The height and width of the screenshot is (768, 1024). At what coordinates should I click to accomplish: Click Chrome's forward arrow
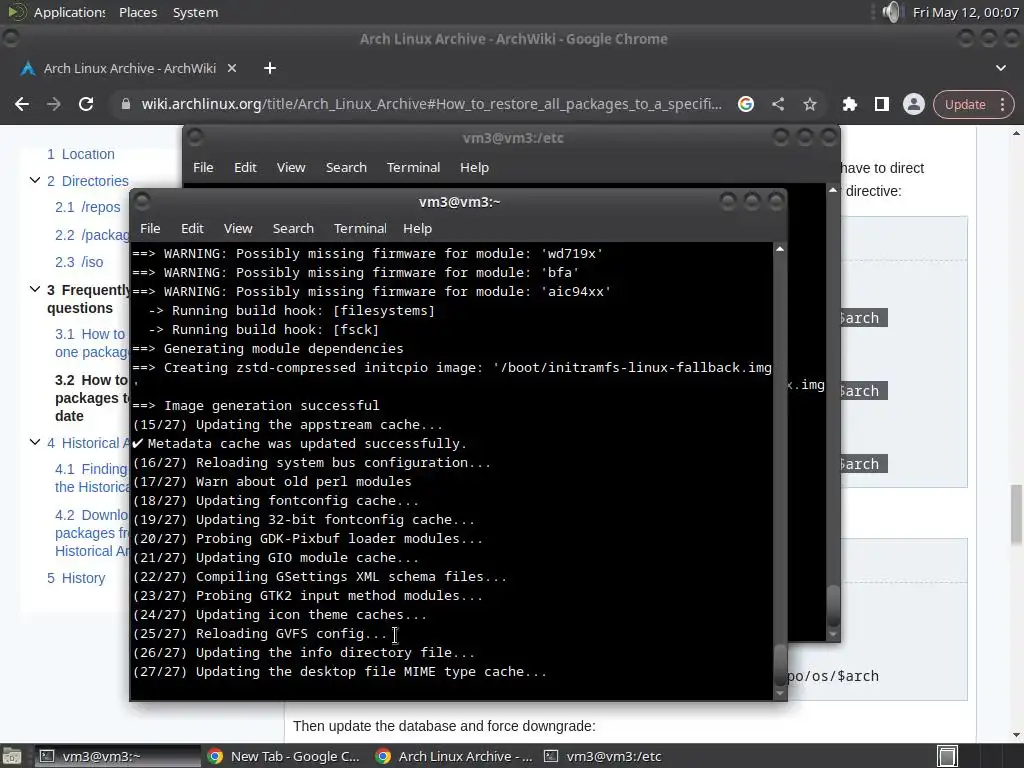click(x=54, y=104)
